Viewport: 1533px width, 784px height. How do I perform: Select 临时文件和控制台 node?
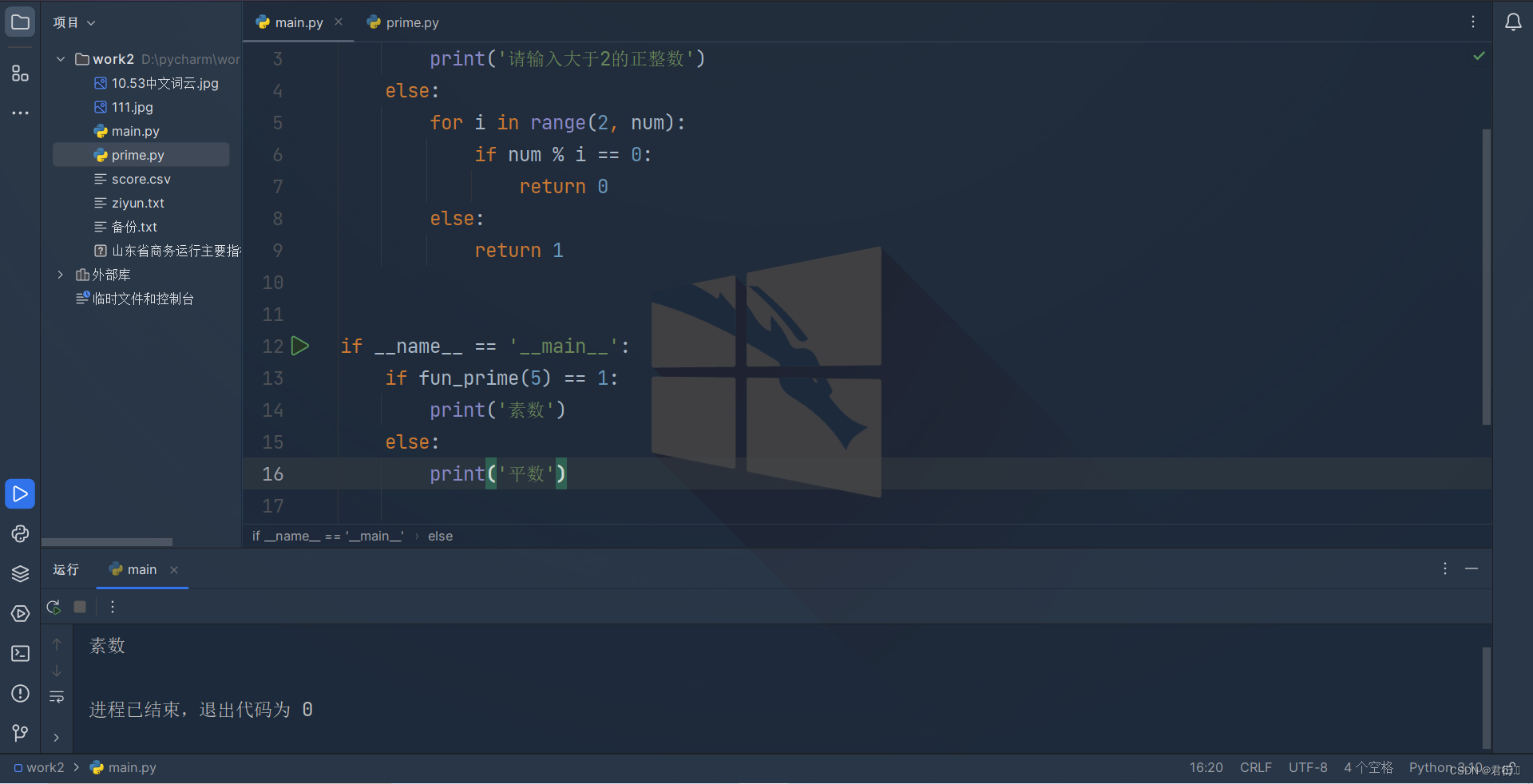[135, 299]
